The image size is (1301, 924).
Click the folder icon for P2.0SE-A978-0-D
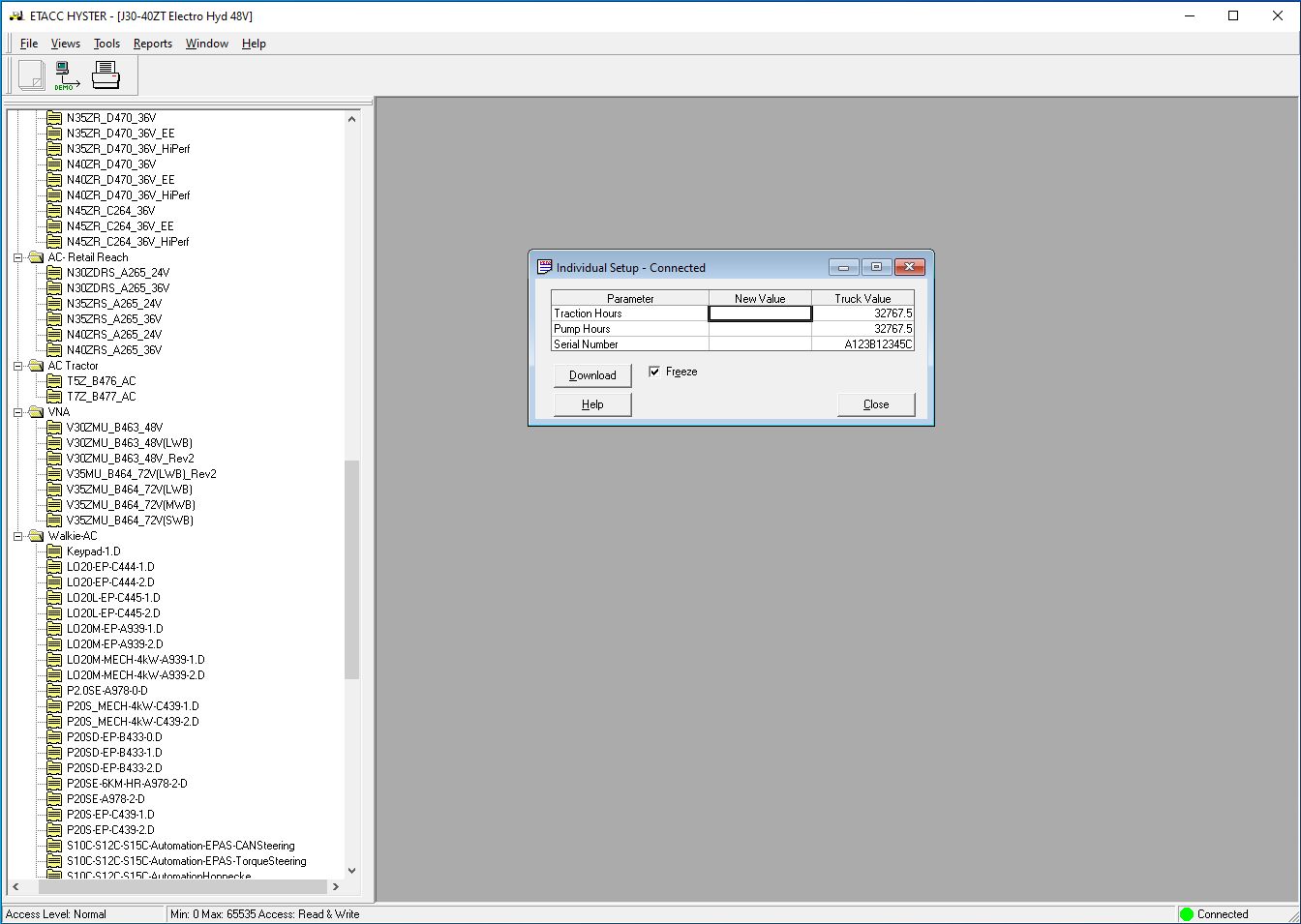[55, 691]
